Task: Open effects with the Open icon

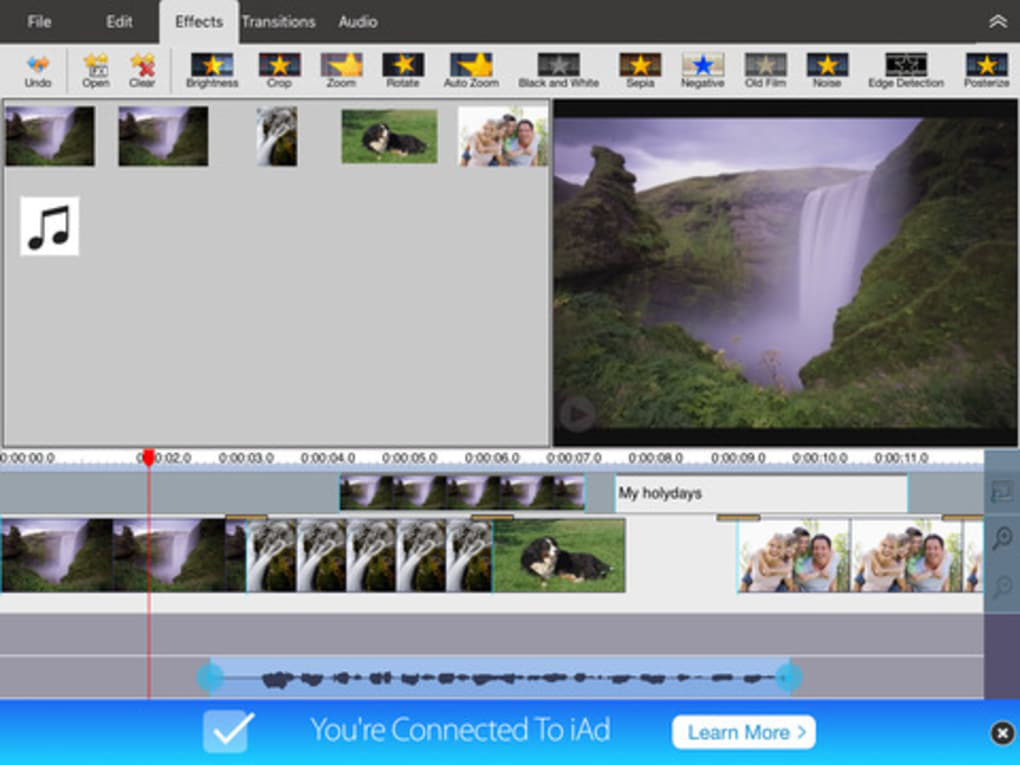Action: pyautogui.click(x=96, y=70)
